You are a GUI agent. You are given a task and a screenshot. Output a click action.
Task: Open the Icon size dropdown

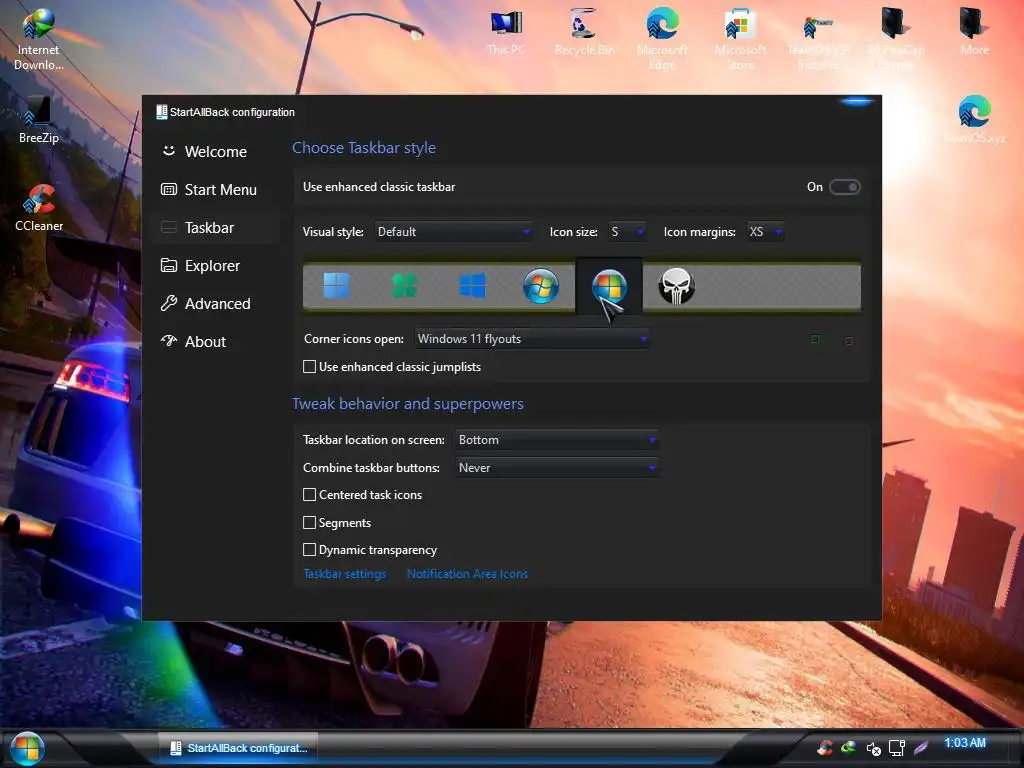(628, 232)
